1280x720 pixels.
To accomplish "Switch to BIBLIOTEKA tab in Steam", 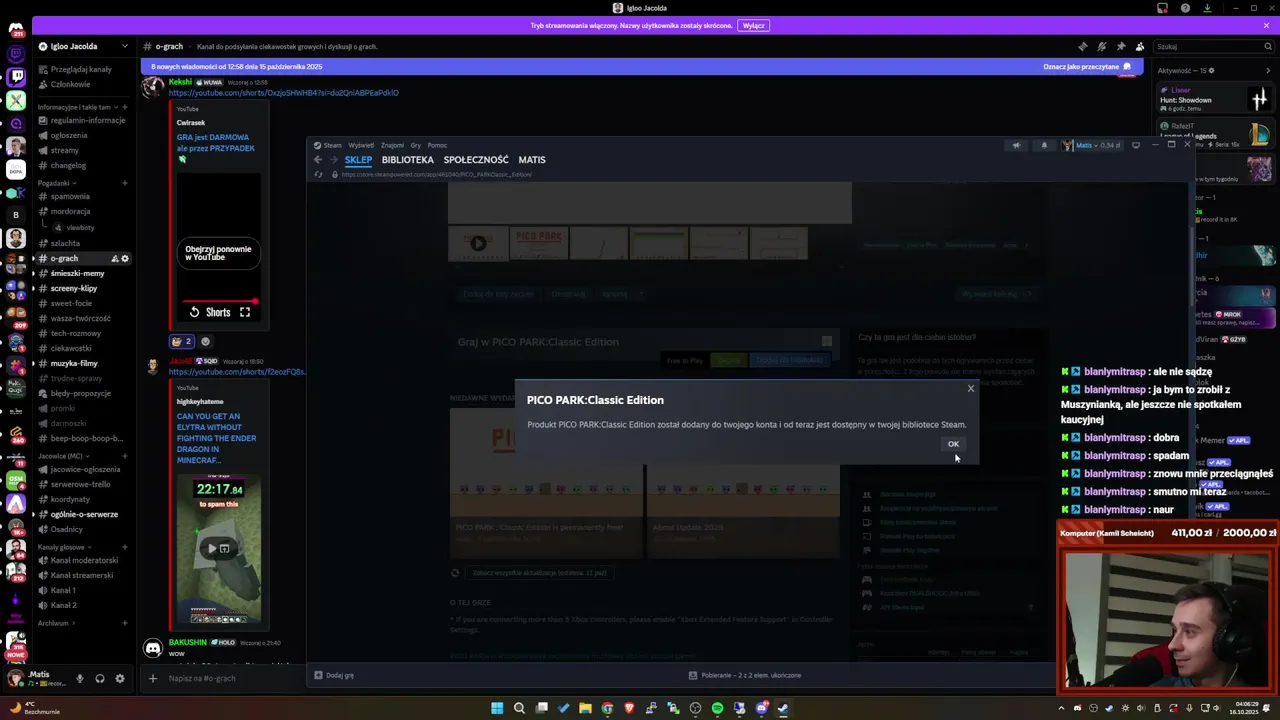I will [407, 160].
